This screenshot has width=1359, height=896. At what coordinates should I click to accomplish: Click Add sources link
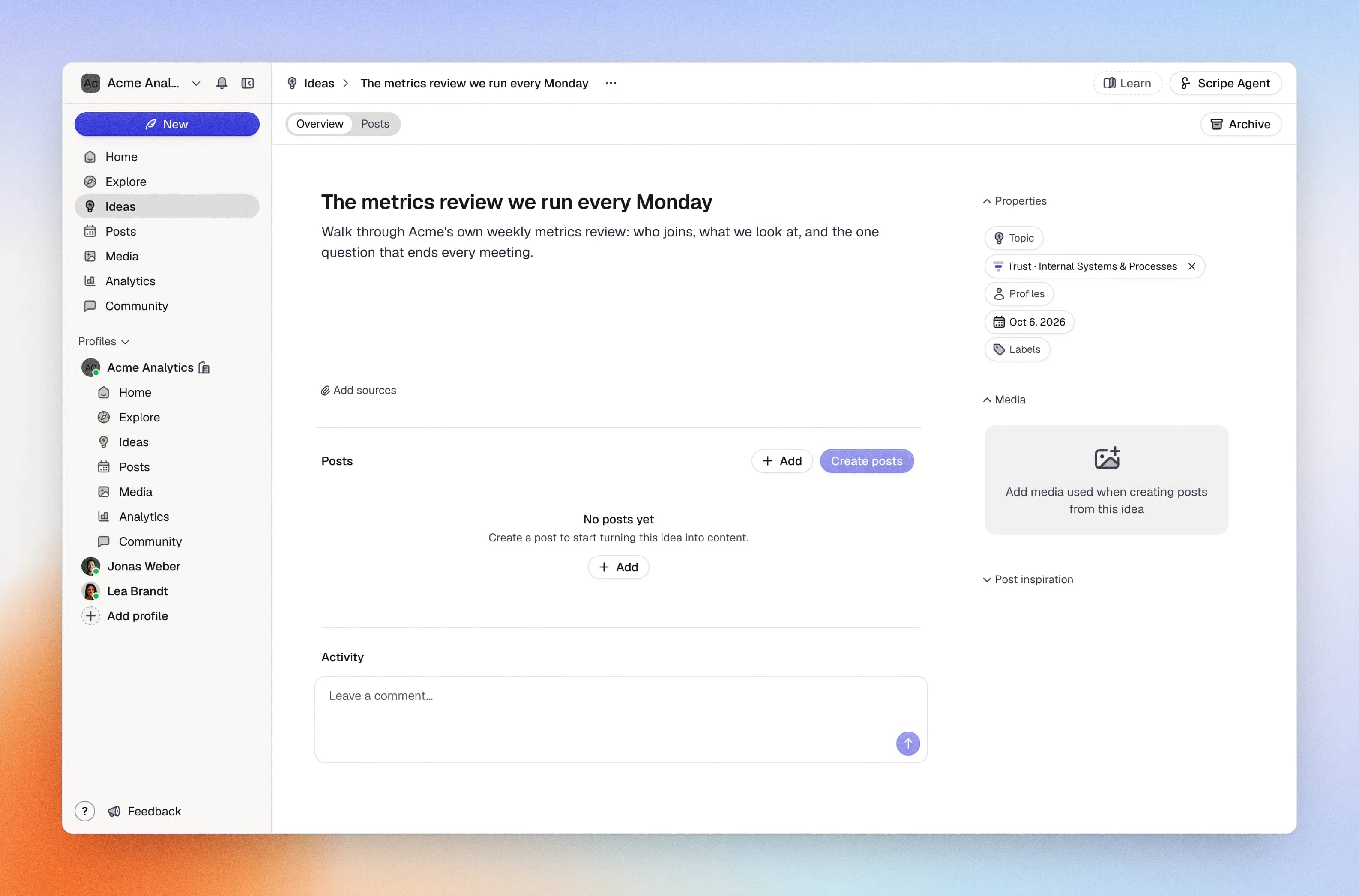[x=358, y=390]
